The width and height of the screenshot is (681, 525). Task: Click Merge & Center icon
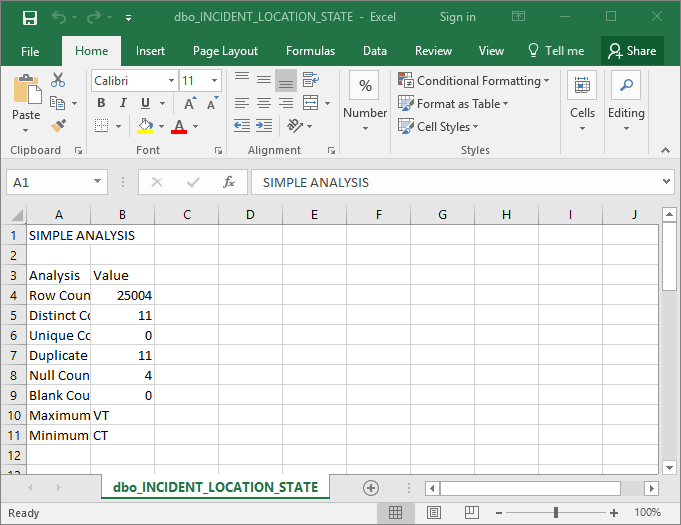click(x=311, y=103)
